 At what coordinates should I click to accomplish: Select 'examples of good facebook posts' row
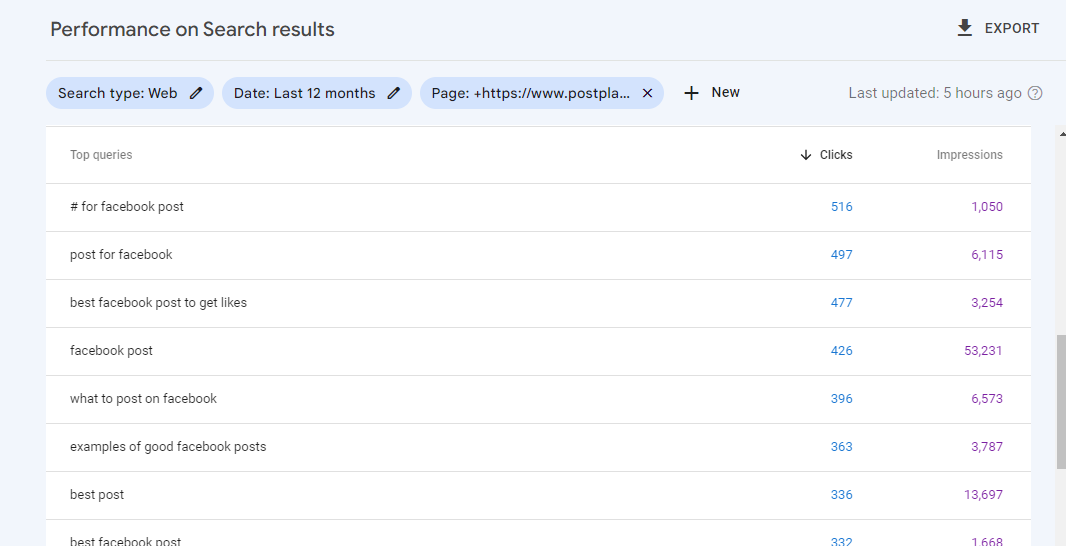[538, 447]
